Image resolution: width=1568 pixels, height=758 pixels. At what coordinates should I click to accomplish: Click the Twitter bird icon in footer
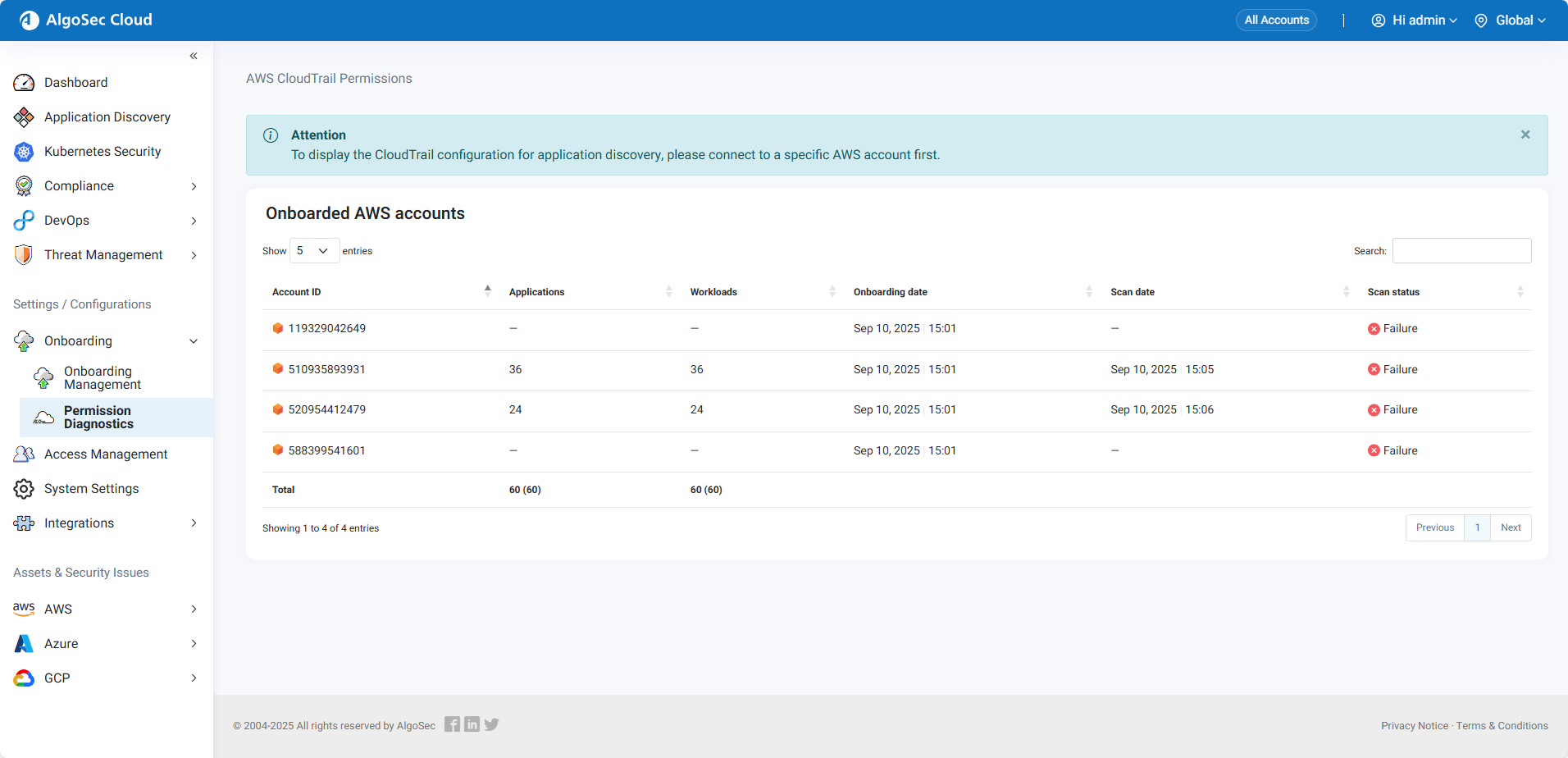click(x=491, y=724)
